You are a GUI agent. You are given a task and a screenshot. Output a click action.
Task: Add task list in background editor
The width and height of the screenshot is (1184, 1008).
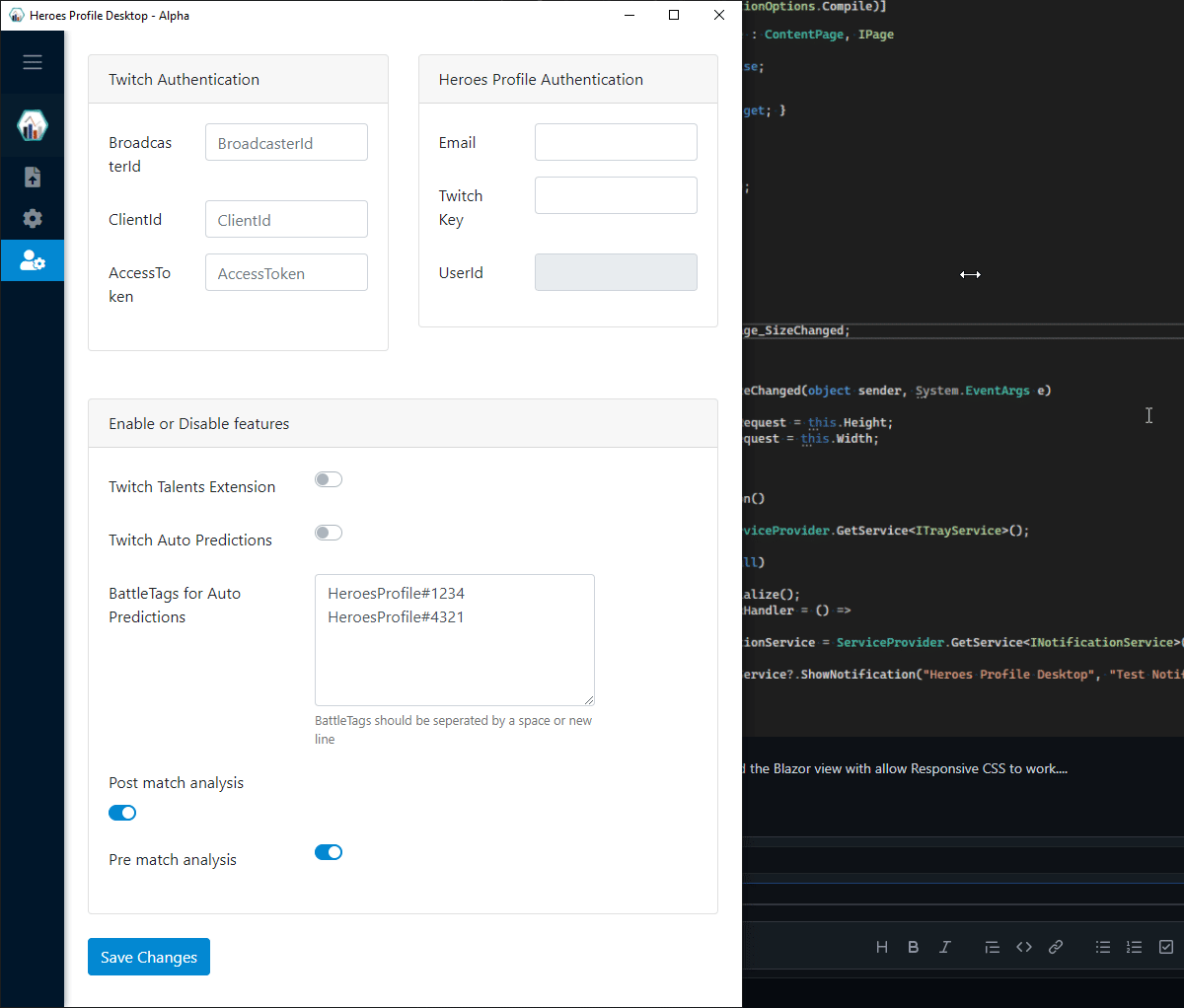[x=1166, y=947]
